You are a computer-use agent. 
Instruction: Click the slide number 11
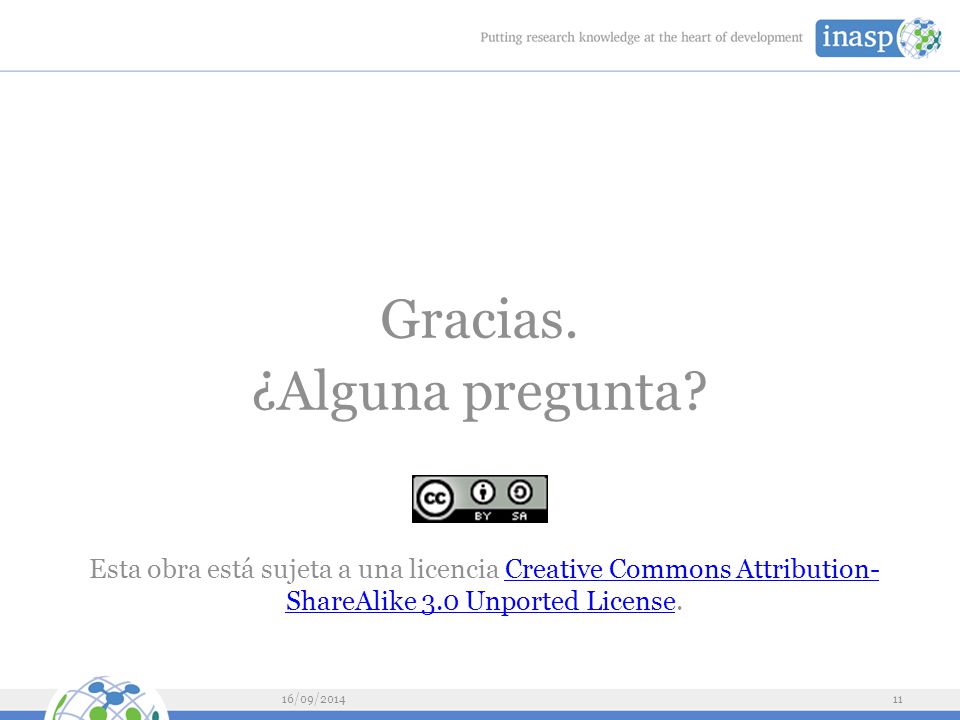click(898, 700)
